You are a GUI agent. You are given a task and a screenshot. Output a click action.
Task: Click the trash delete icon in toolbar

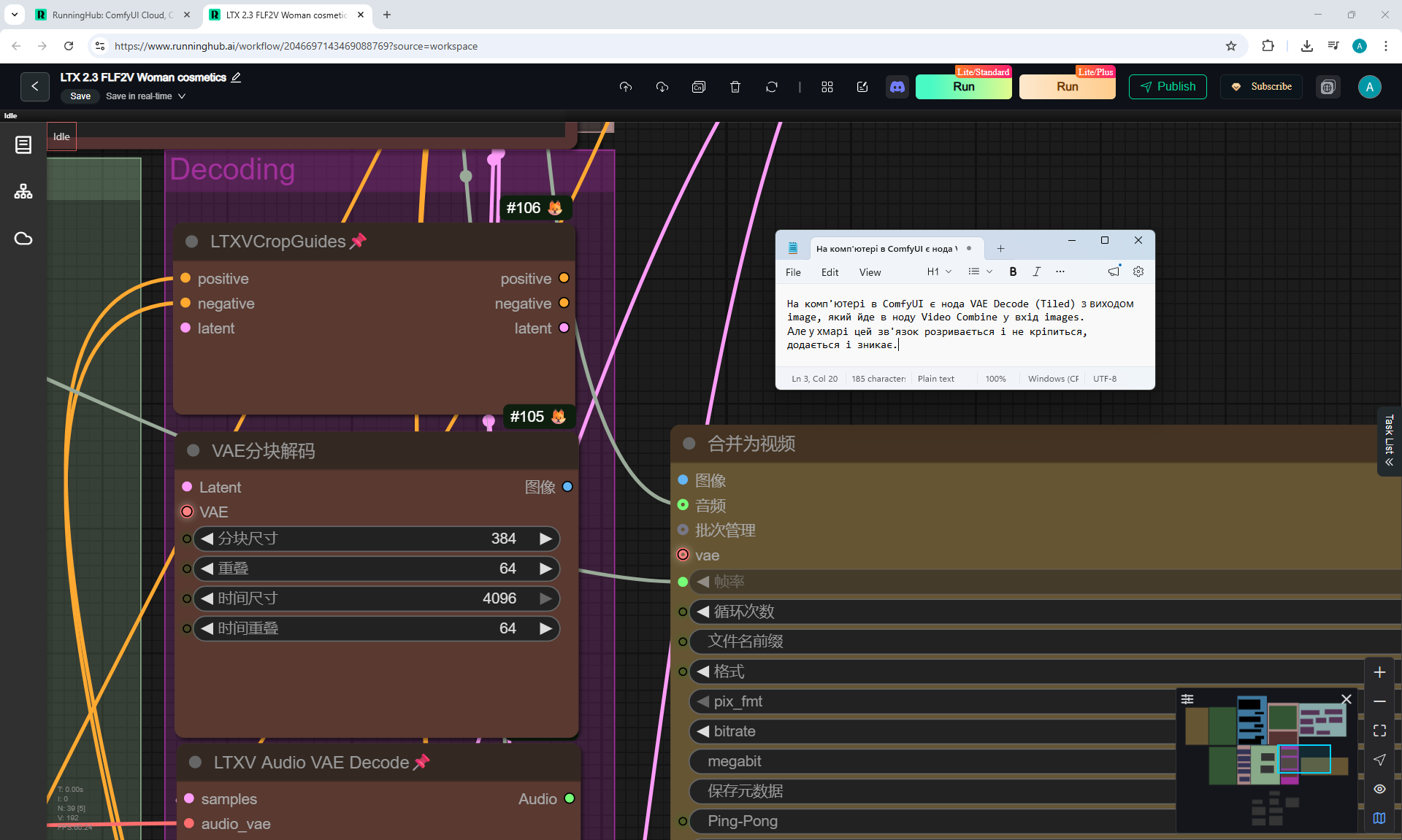click(735, 87)
